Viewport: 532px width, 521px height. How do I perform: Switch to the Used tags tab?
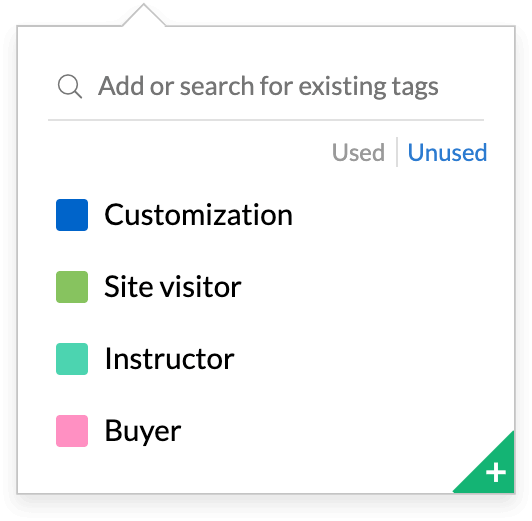tap(358, 152)
